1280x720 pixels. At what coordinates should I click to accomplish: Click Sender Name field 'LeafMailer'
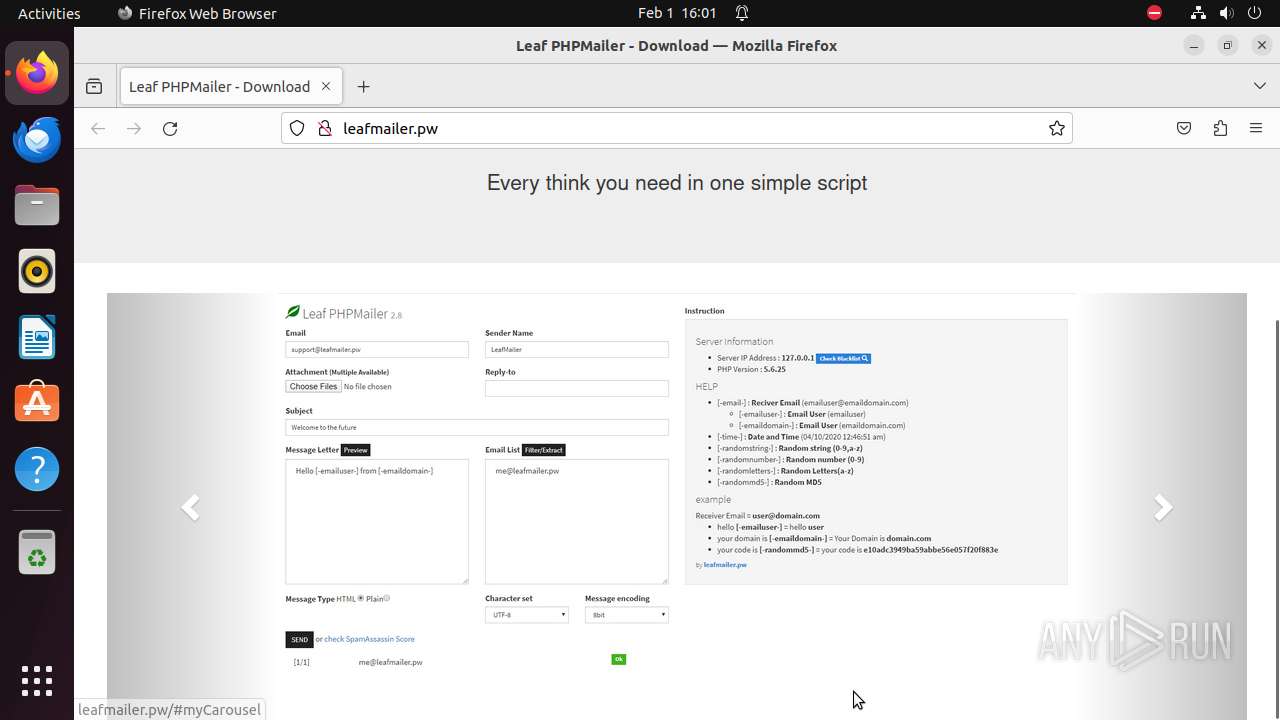pyautogui.click(x=577, y=349)
